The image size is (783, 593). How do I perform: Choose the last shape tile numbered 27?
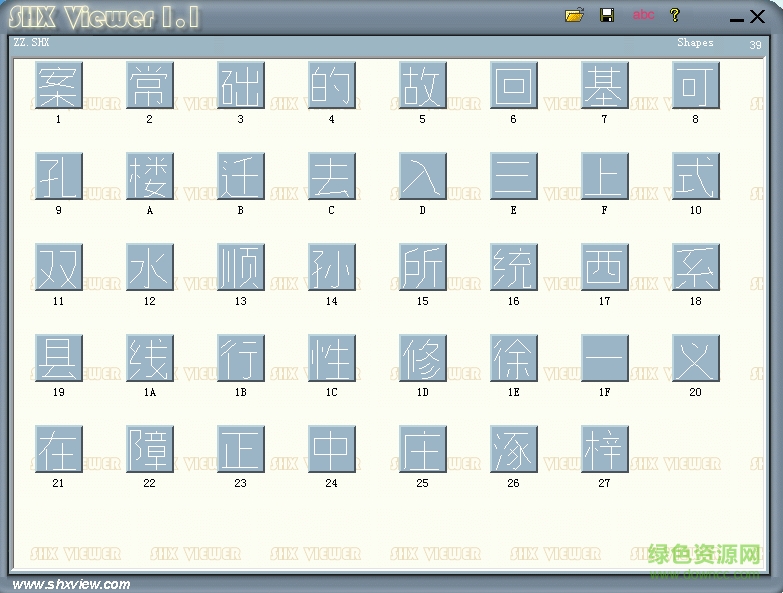pyautogui.click(x=604, y=450)
